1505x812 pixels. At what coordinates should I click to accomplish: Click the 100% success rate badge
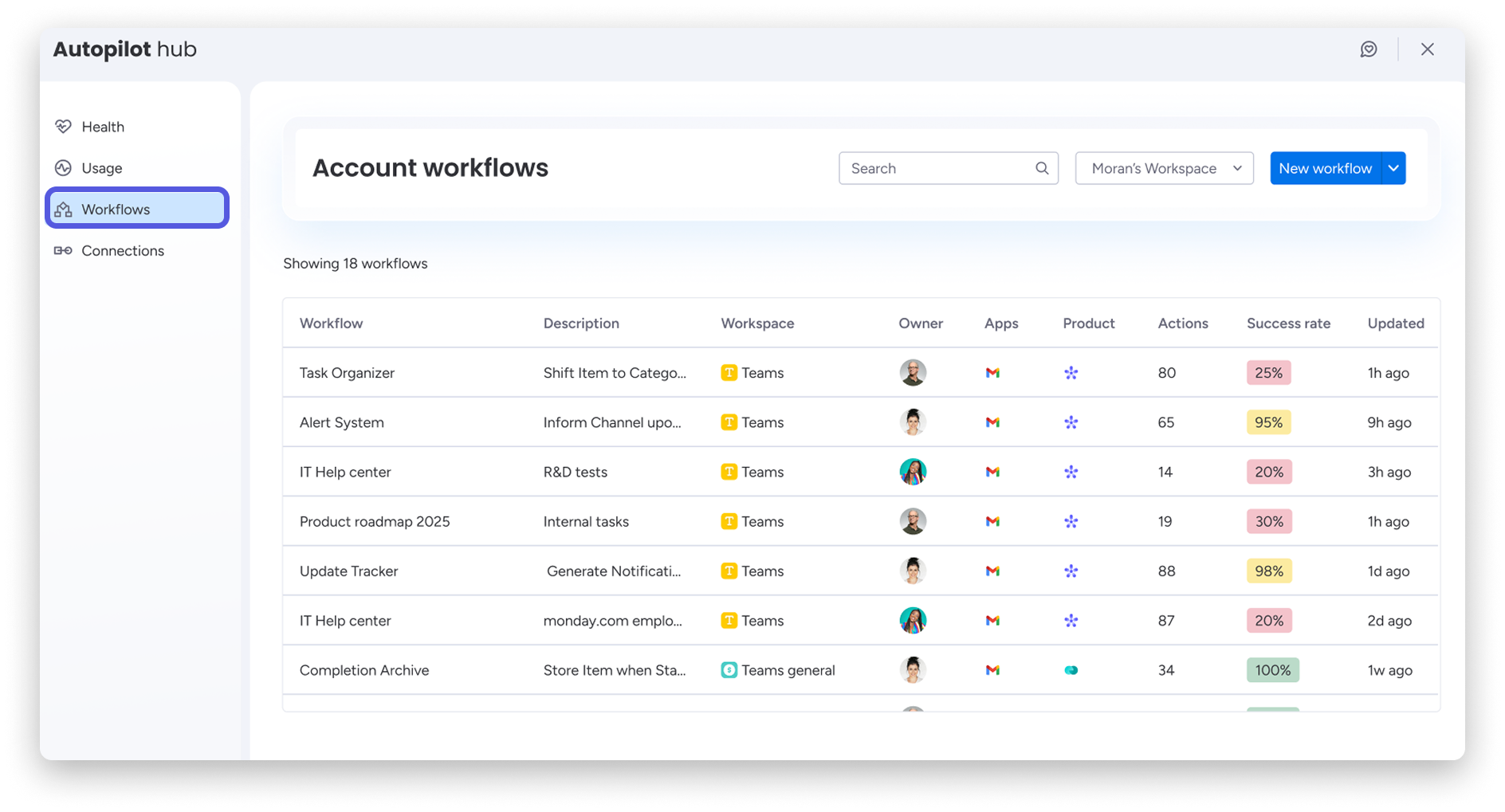click(1272, 670)
